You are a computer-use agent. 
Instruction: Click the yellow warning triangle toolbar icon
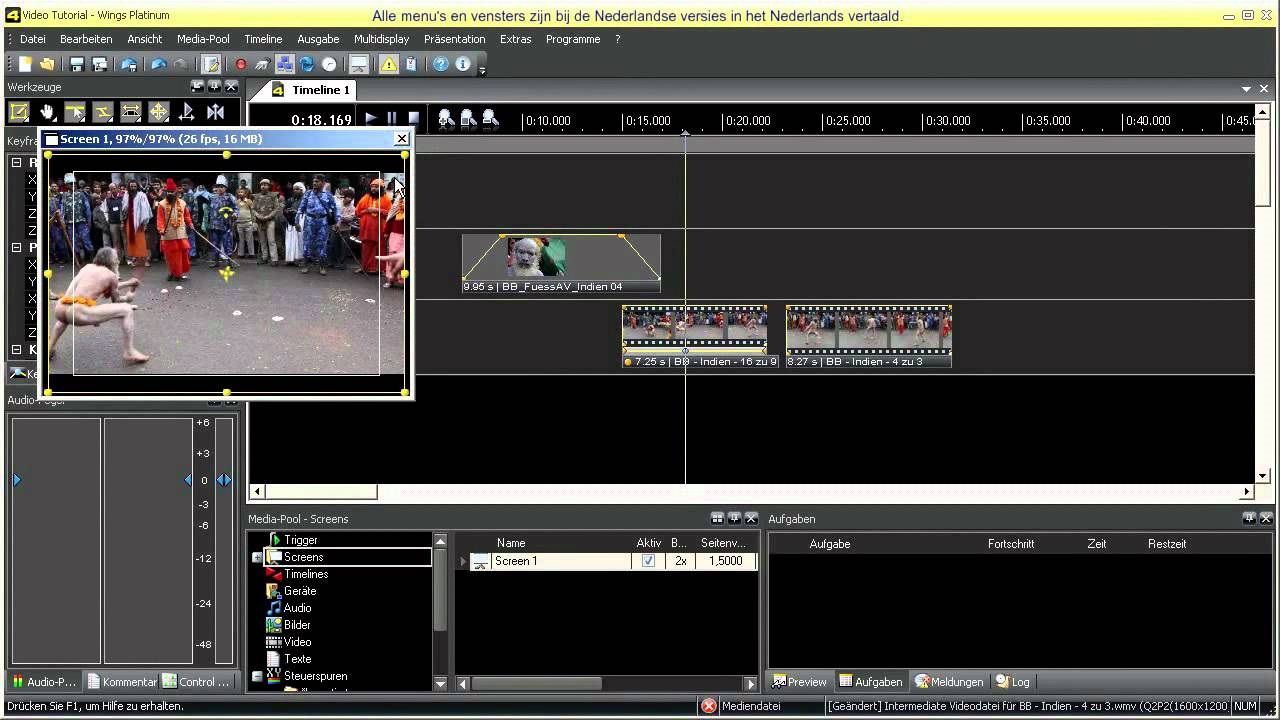pyautogui.click(x=388, y=64)
